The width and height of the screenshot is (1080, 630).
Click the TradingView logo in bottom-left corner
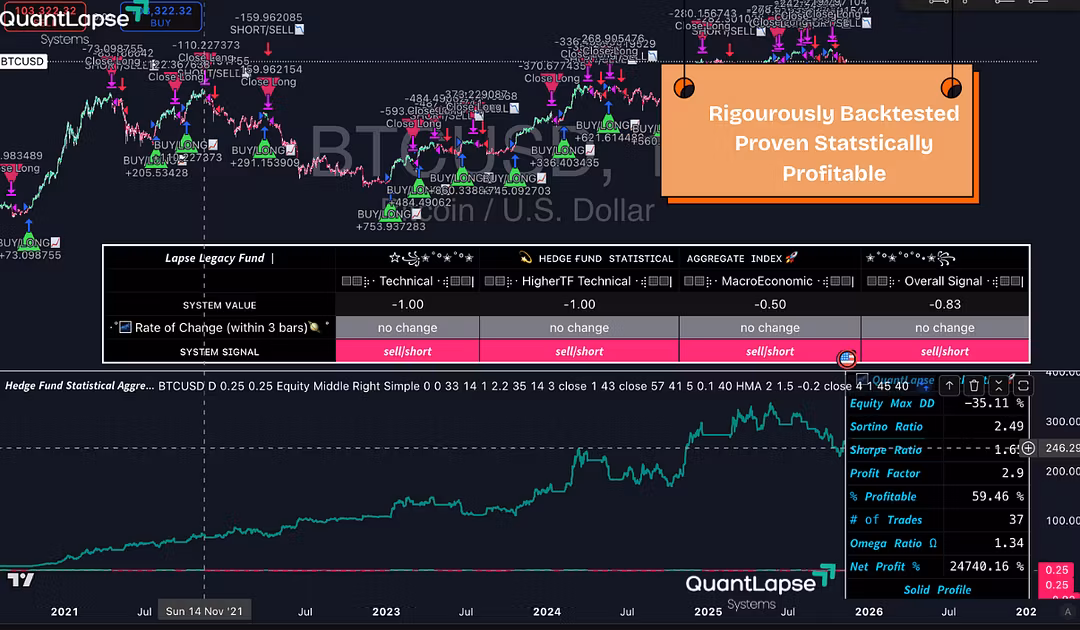point(20,580)
